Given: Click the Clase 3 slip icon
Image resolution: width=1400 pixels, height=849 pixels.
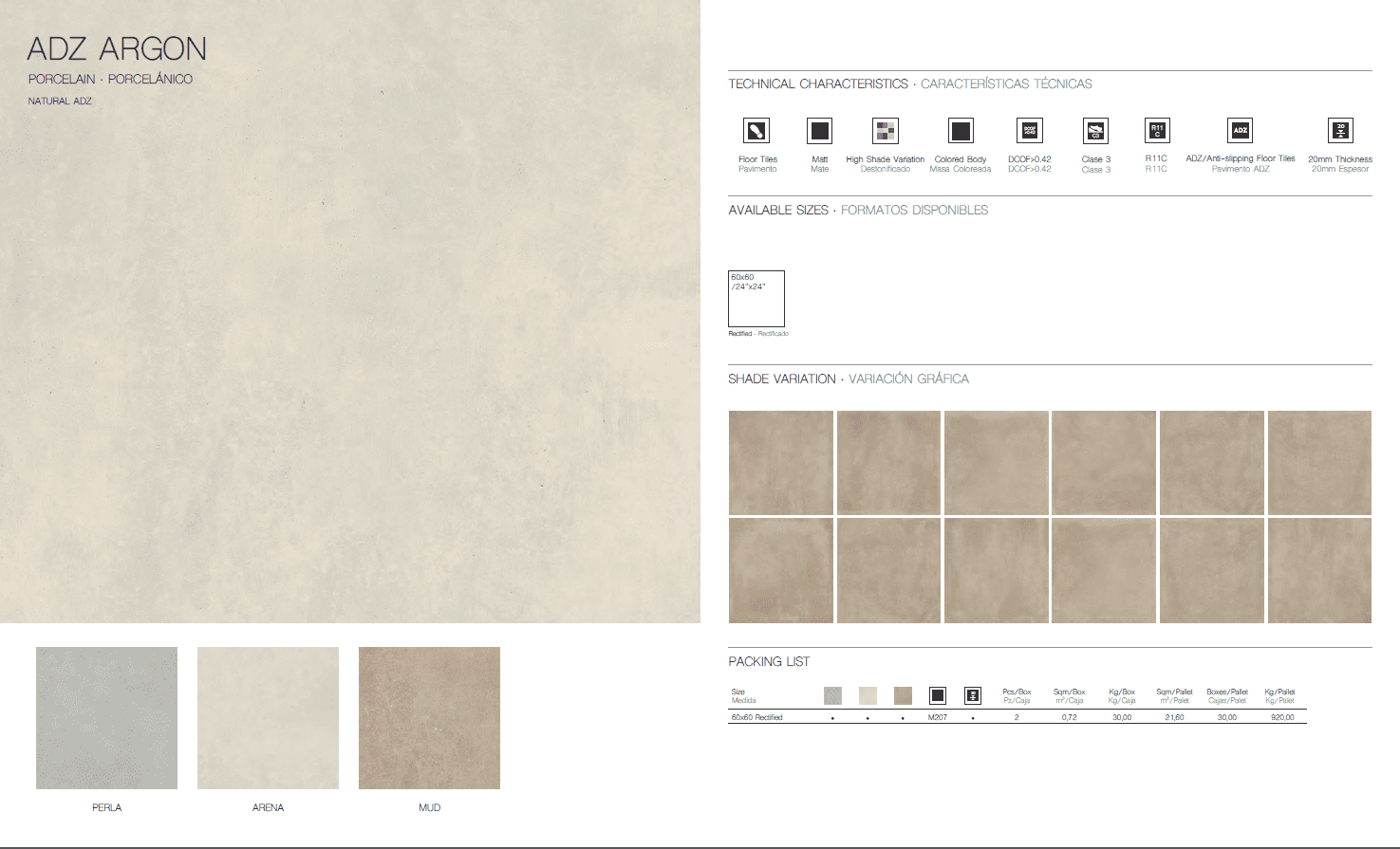Looking at the screenshot, I should (1095, 131).
